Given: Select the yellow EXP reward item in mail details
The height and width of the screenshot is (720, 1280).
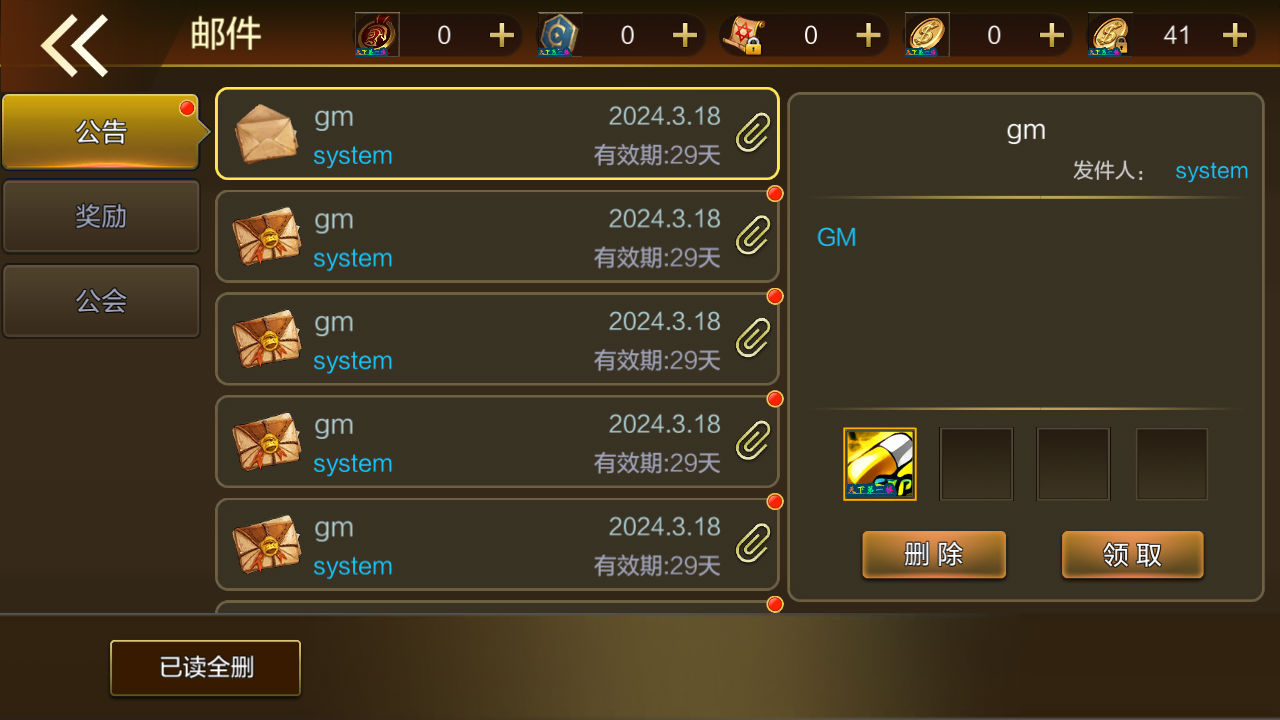Looking at the screenshot, I should click(x=880, y=464).
